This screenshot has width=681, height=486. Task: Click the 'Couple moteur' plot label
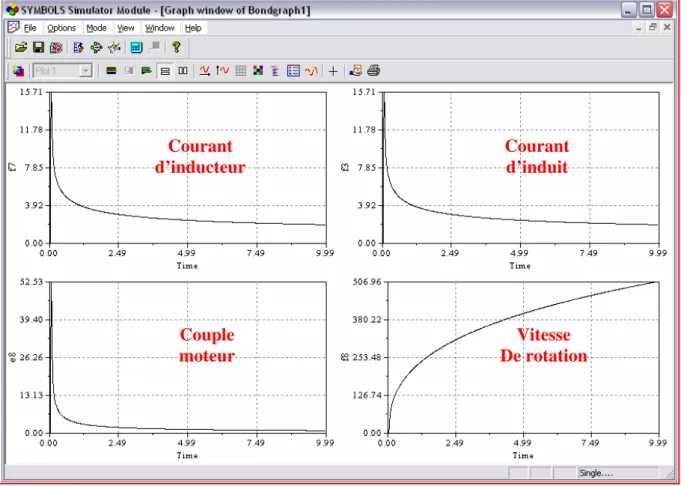coord(207,345)
